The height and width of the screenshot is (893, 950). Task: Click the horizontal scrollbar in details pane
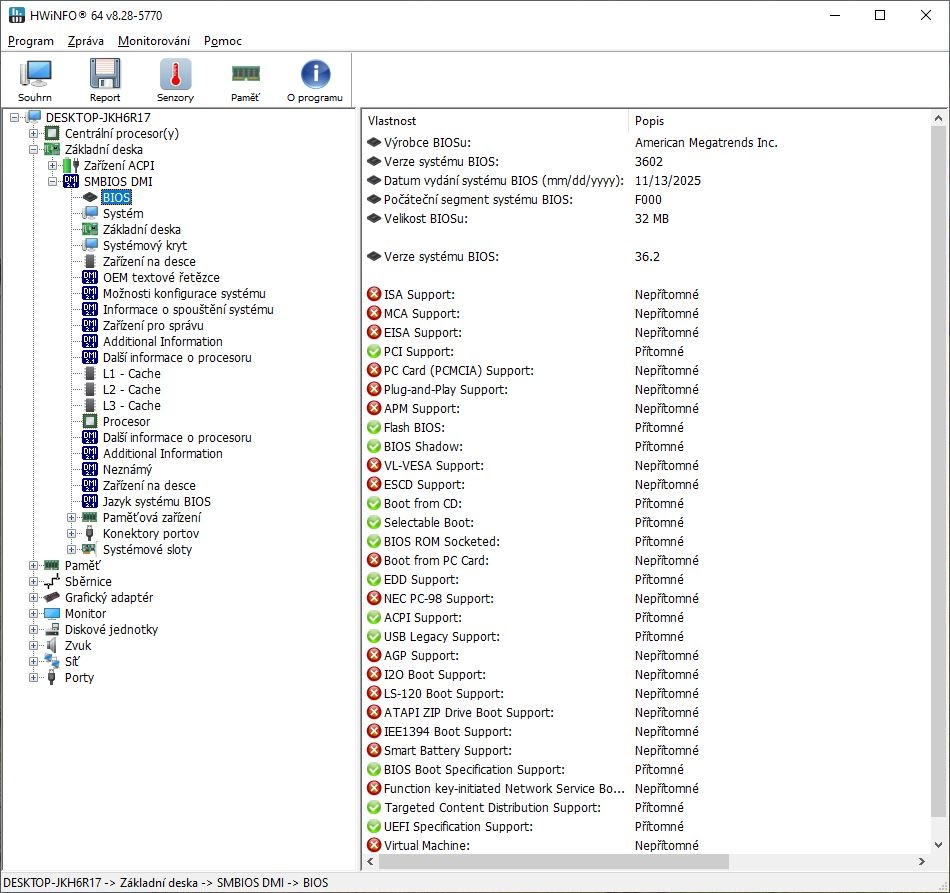[x=550, y=861]
